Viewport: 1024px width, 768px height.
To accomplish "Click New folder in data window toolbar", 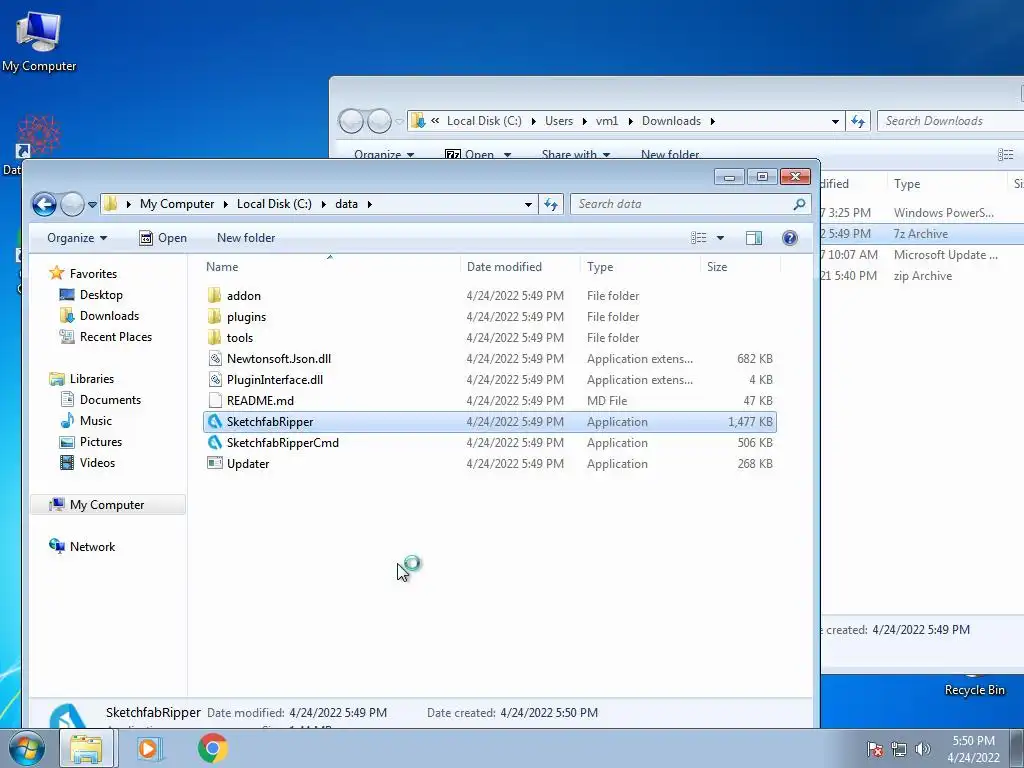I will 246,238.
